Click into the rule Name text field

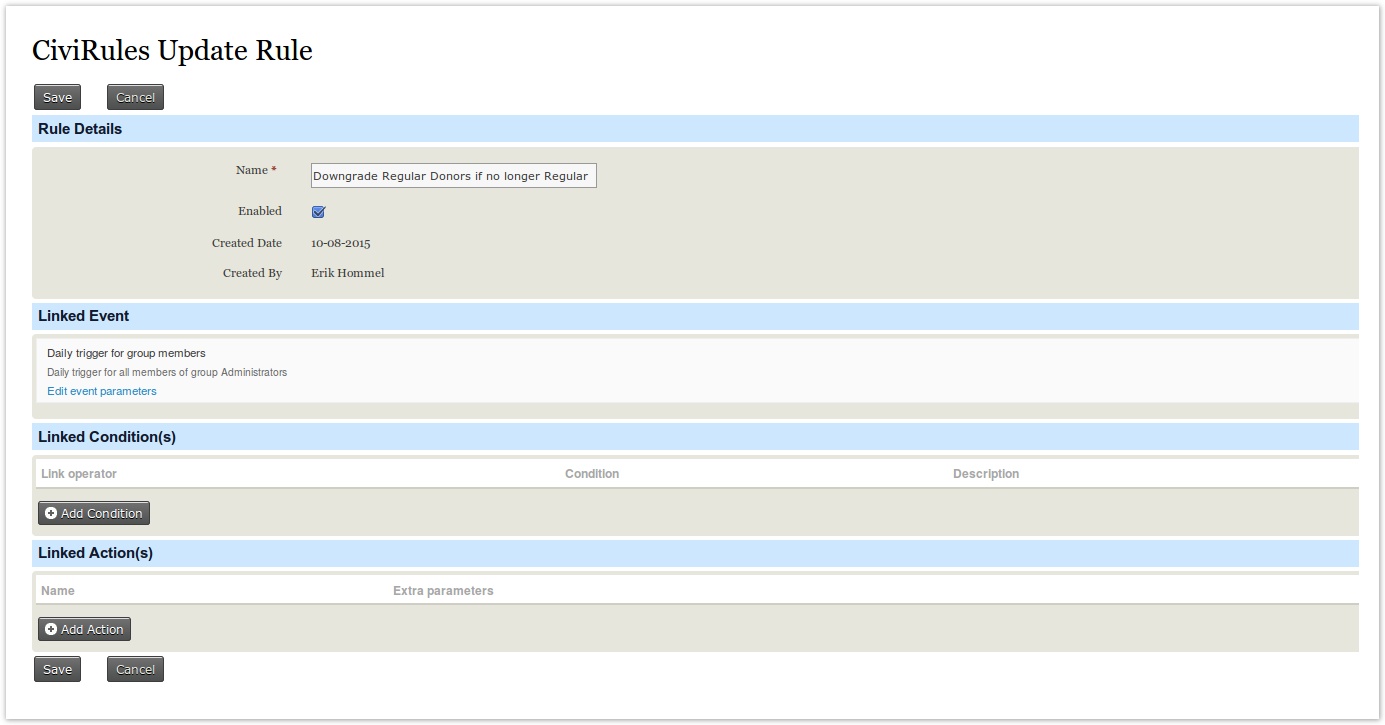coord(453,176)
